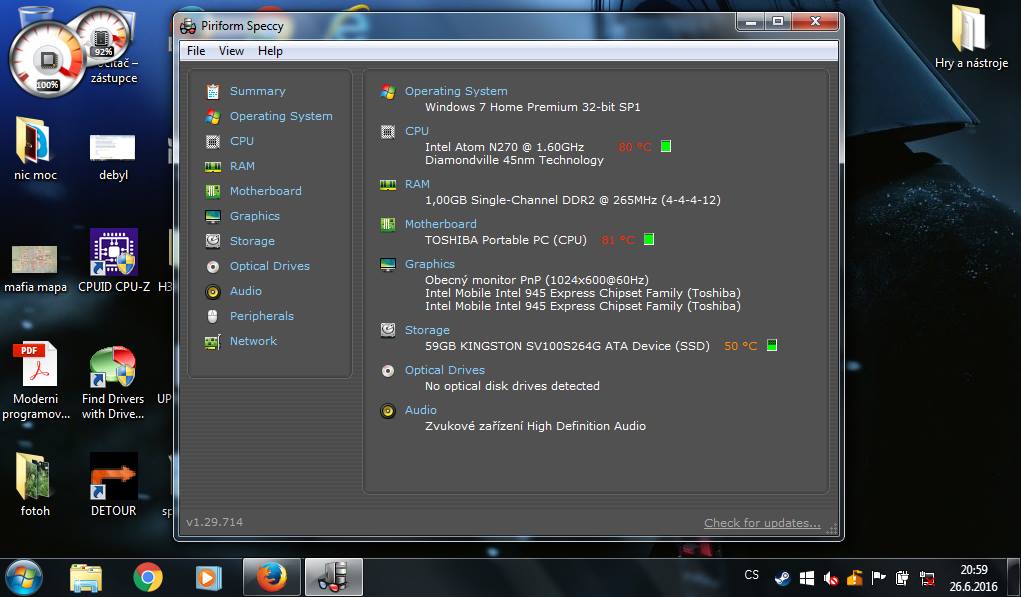This screenshot has height=597, width=1021.
Task: Click the 50 °C storage temperature value
Action: 740,346
